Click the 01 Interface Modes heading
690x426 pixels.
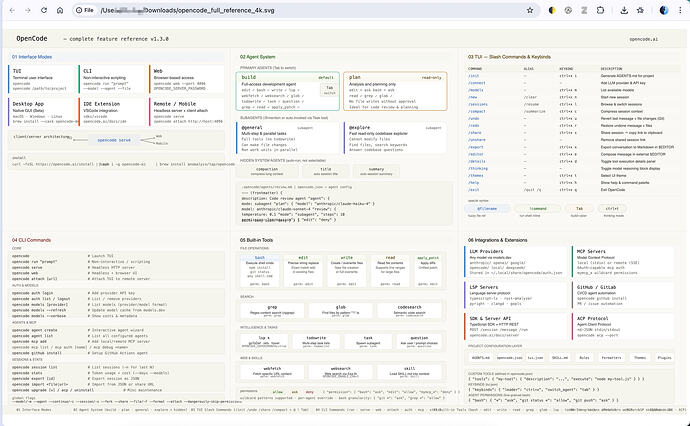point(32,57)
